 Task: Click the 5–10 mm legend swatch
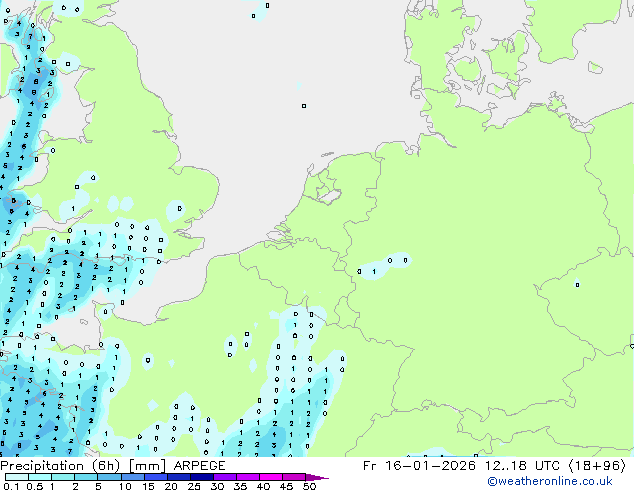(x=109, y=477)
